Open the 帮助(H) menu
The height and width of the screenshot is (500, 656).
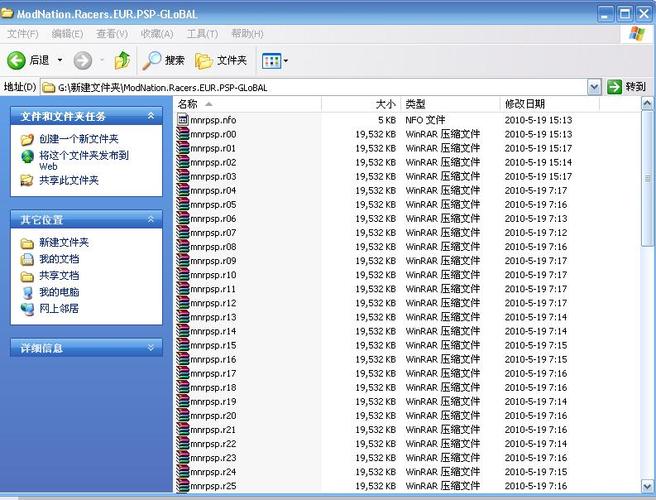247,34
